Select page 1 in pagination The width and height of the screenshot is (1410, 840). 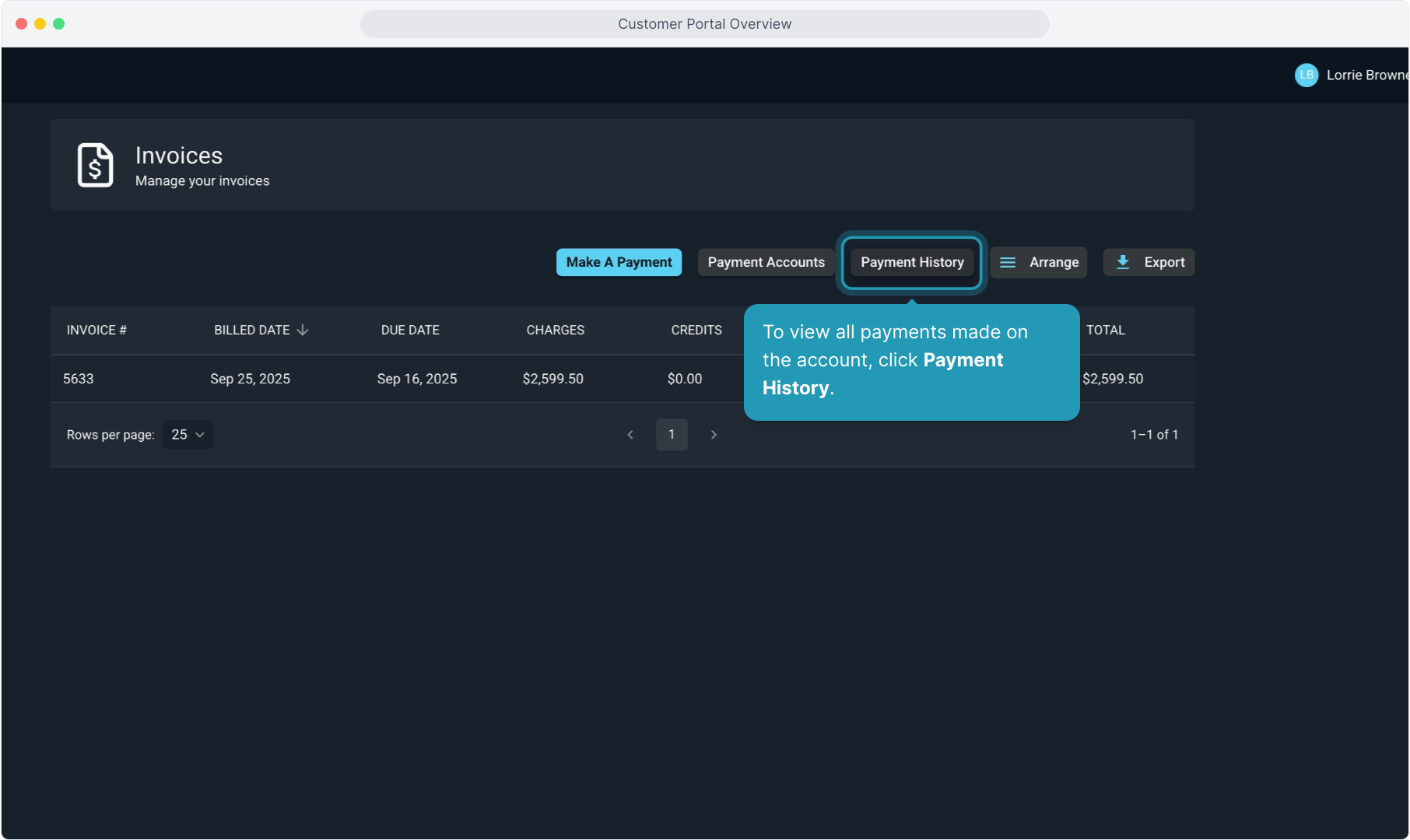click(x=672, y=435)
